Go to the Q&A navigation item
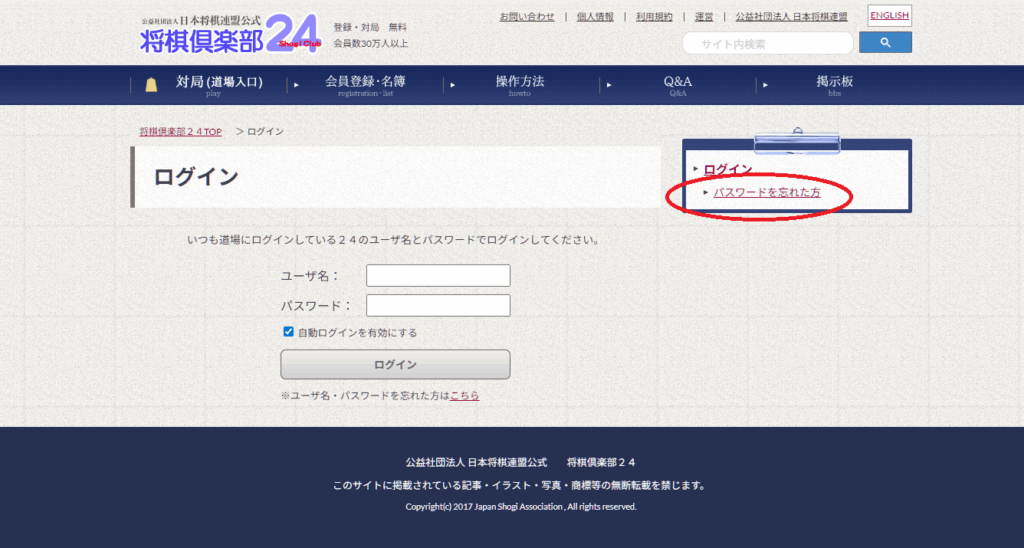The height and width of the screenshot is (548, 1024). pos(677,85)
